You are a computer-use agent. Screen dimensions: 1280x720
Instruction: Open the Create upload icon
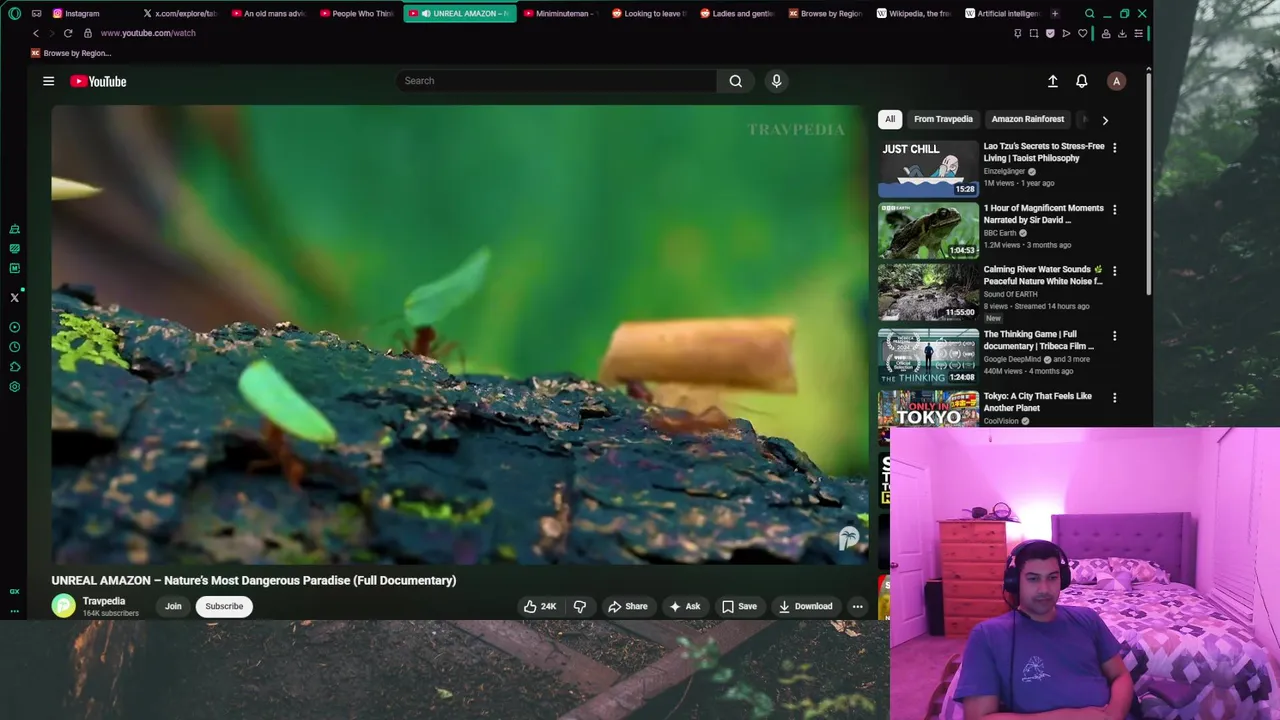coord(1052,81)
